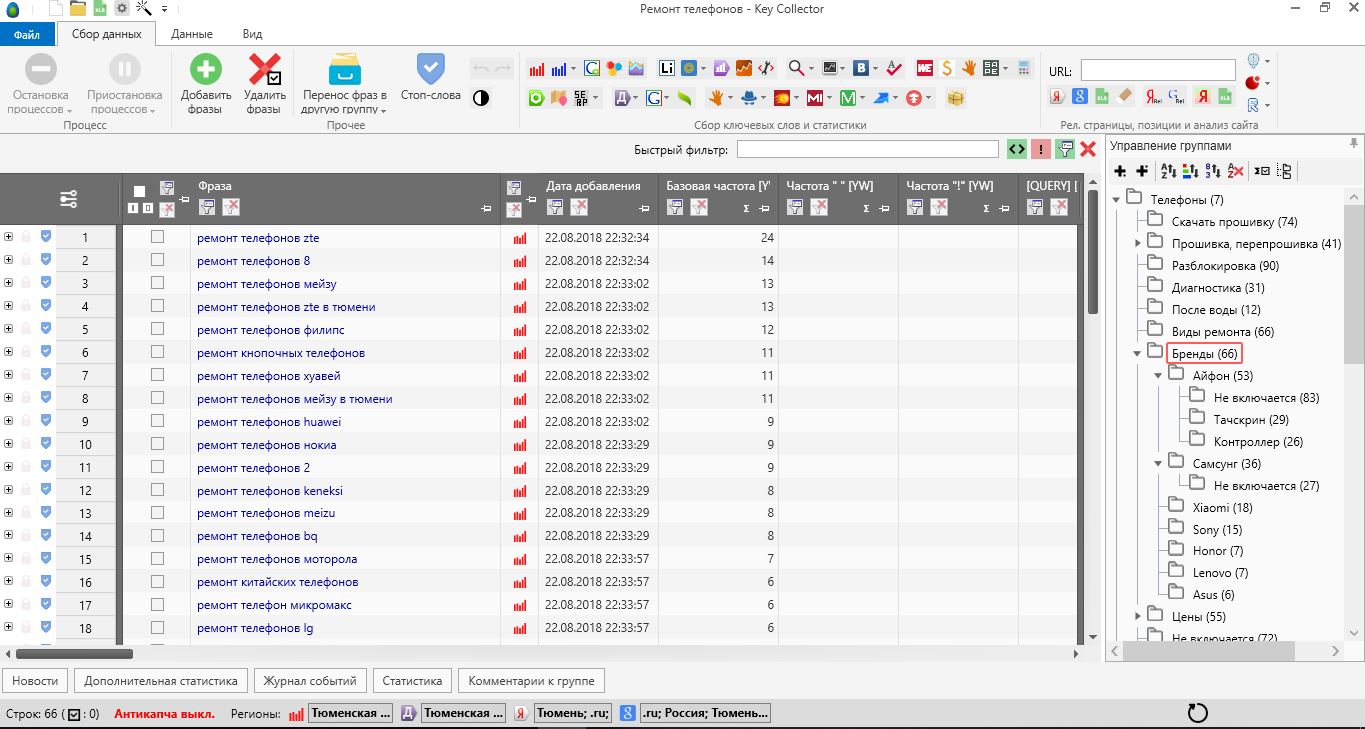Viewport: 1365px width, 729px height.
Task: Check the box for ремонт телефонов huawei
Action: 157,421
